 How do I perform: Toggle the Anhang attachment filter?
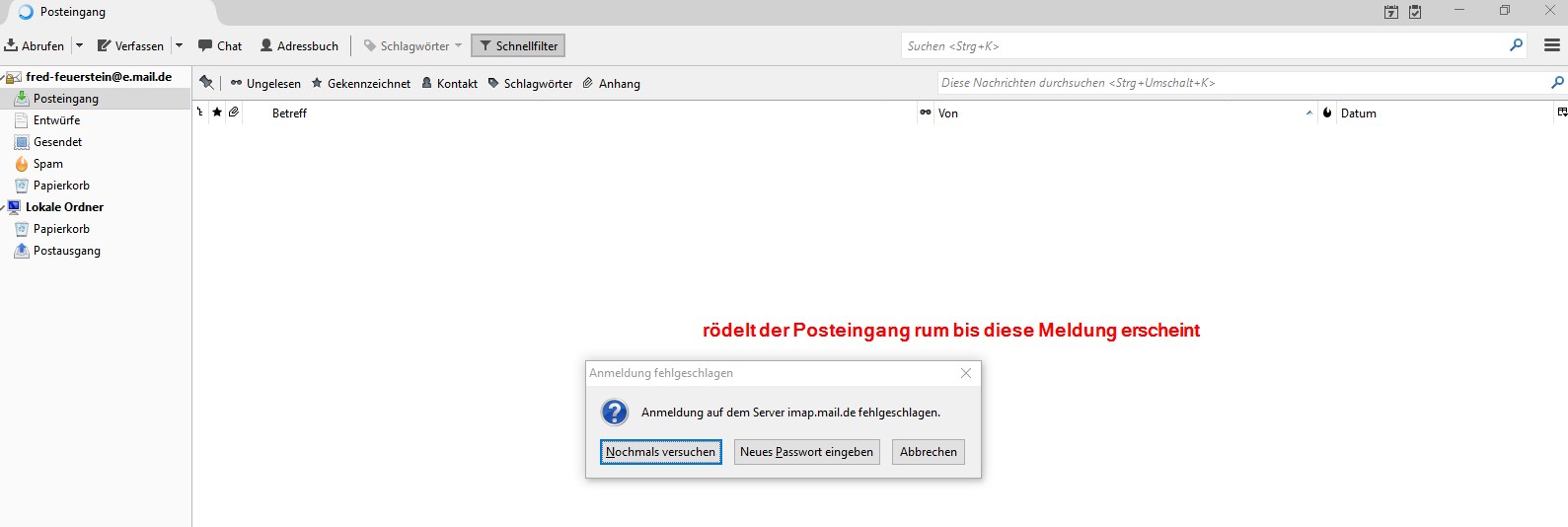tap(611, 84)
